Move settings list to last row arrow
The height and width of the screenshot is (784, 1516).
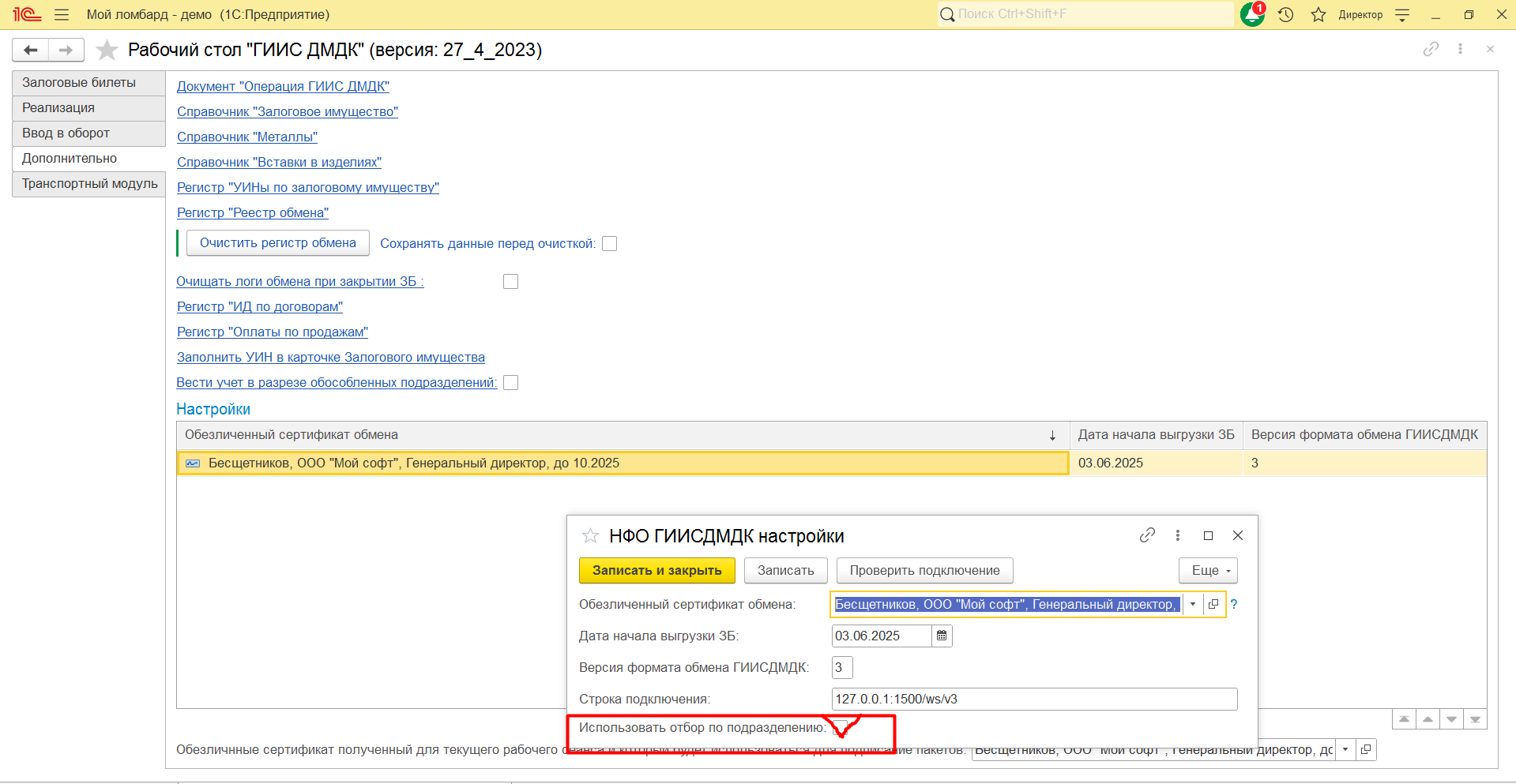(x=1475, y=719)
